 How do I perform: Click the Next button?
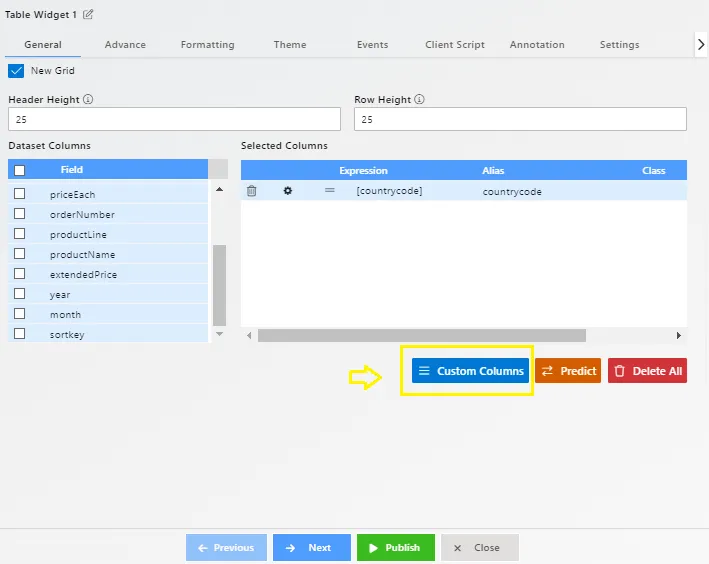(x=312, y=548)
